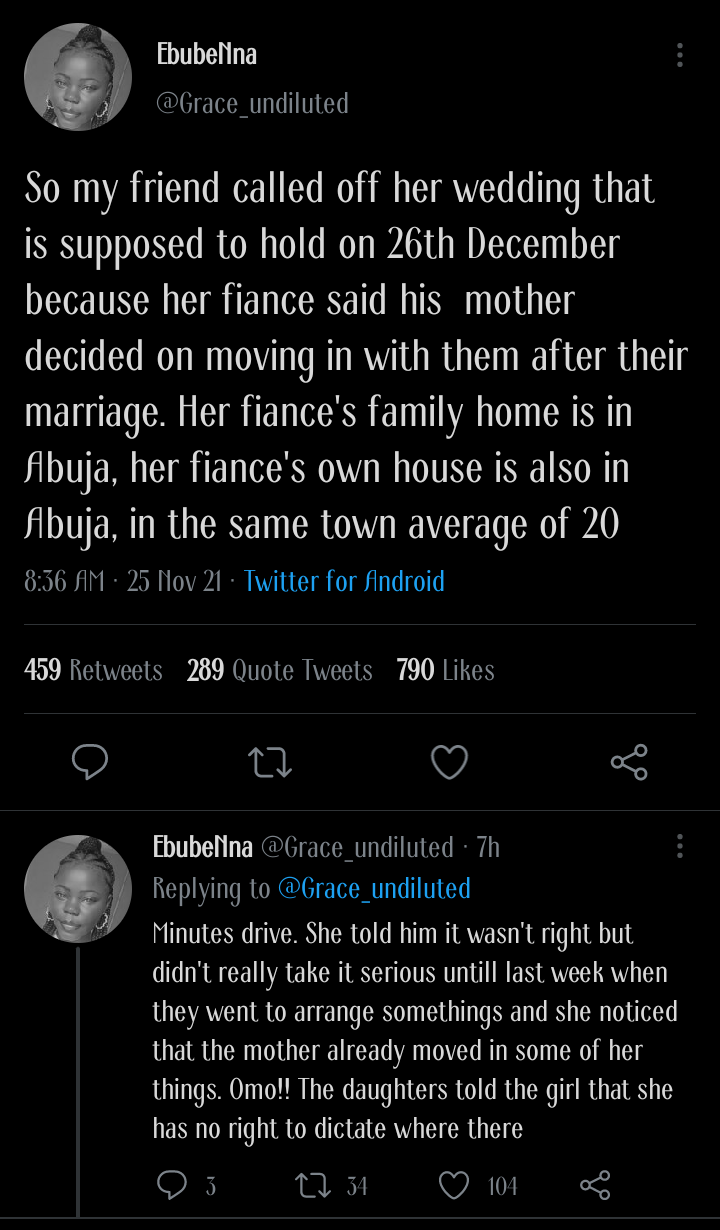Open the three-dot menu on the reply

click(x=681, y=845)
